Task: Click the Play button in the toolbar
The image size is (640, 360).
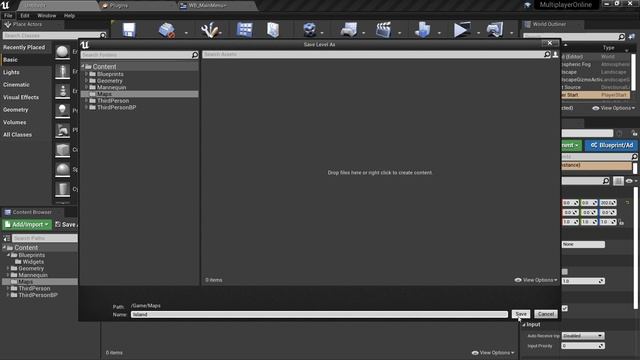Action: click(462, 30)
